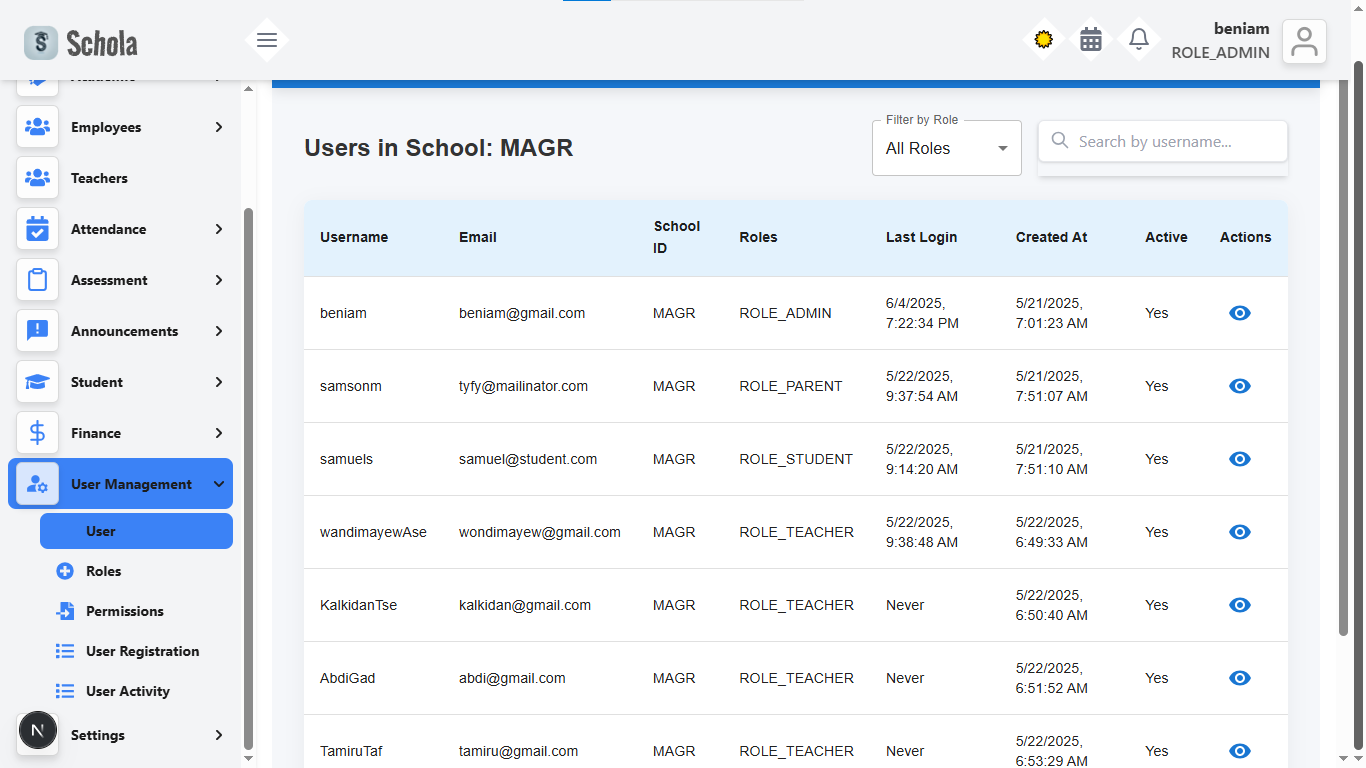Click eye icon for KalkidanTse row
1366x768 pixels.
(x=1239, y=605)
